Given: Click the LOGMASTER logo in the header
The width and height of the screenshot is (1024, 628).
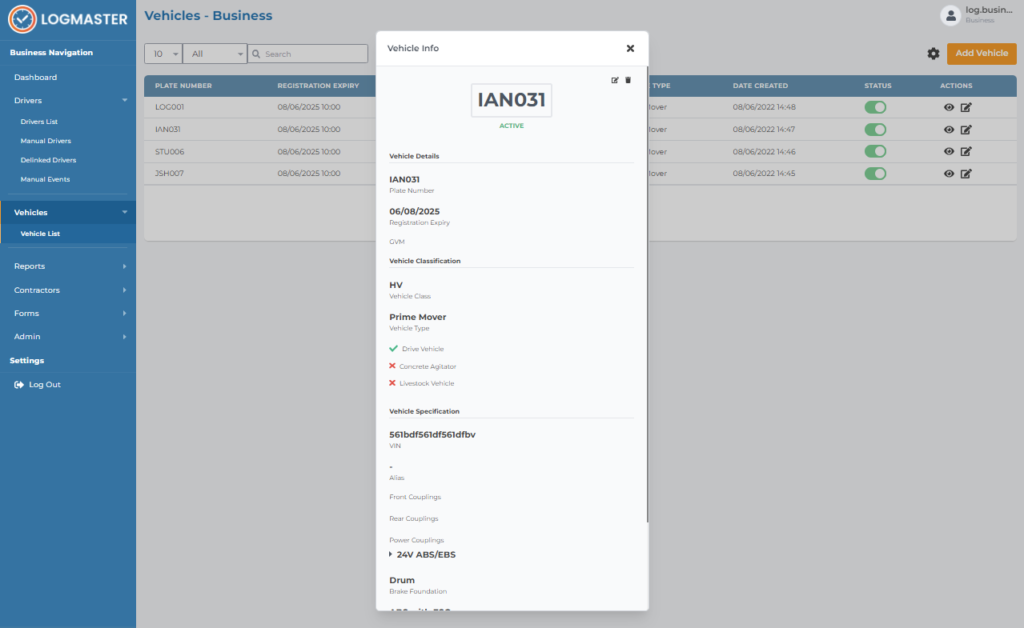Looking at the screenshot, I should (x=67, y=19).
